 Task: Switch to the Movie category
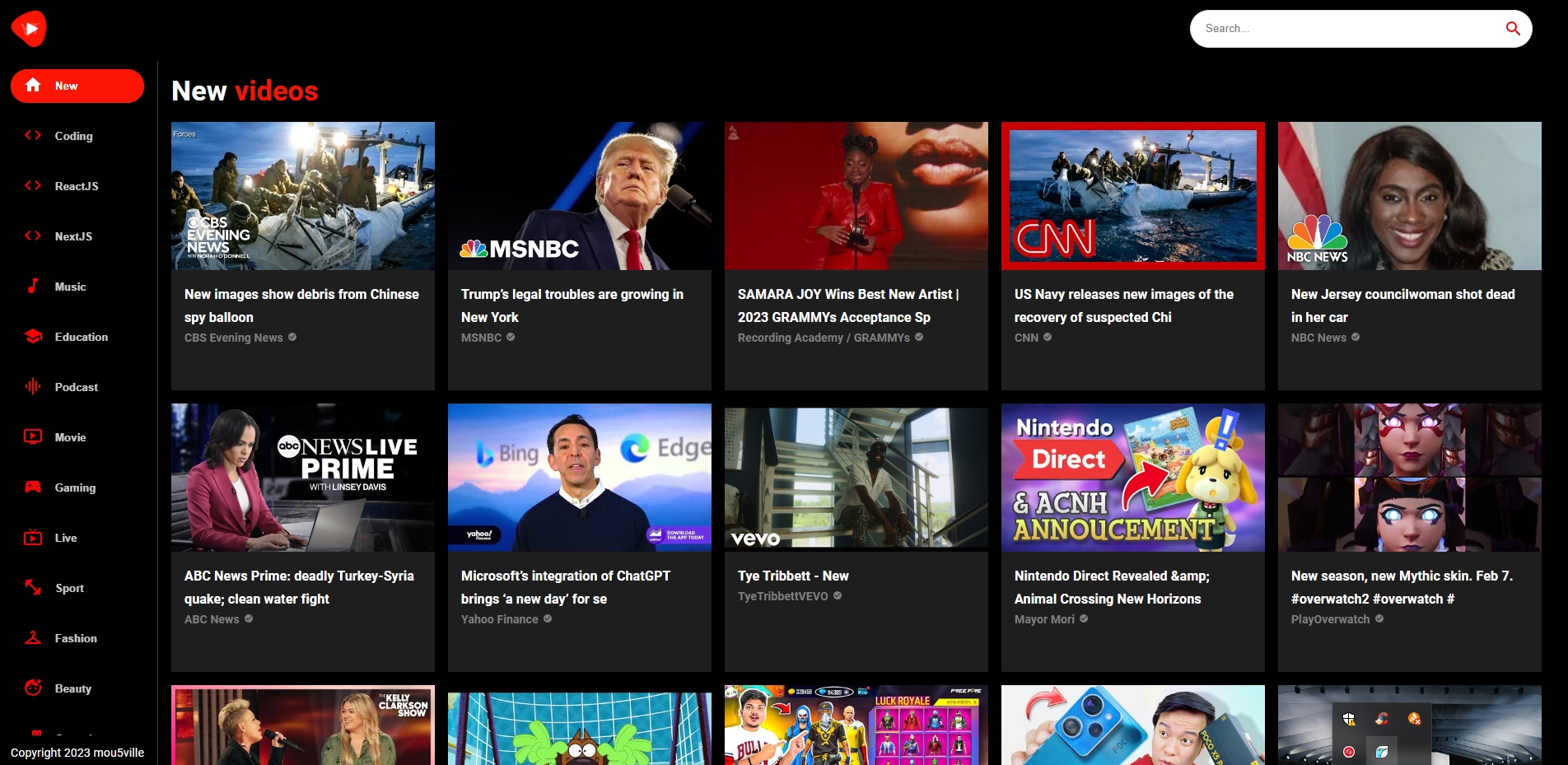70,438
